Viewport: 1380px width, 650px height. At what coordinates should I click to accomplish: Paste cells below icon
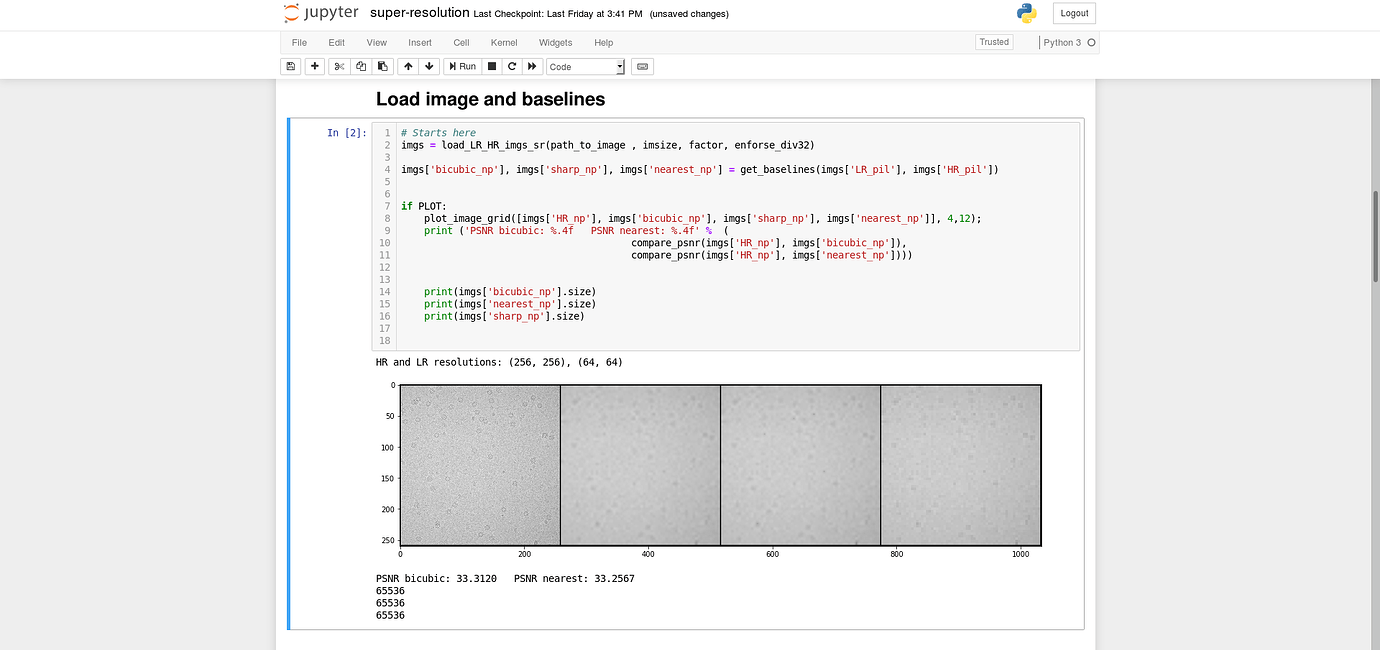click(382, 66)
